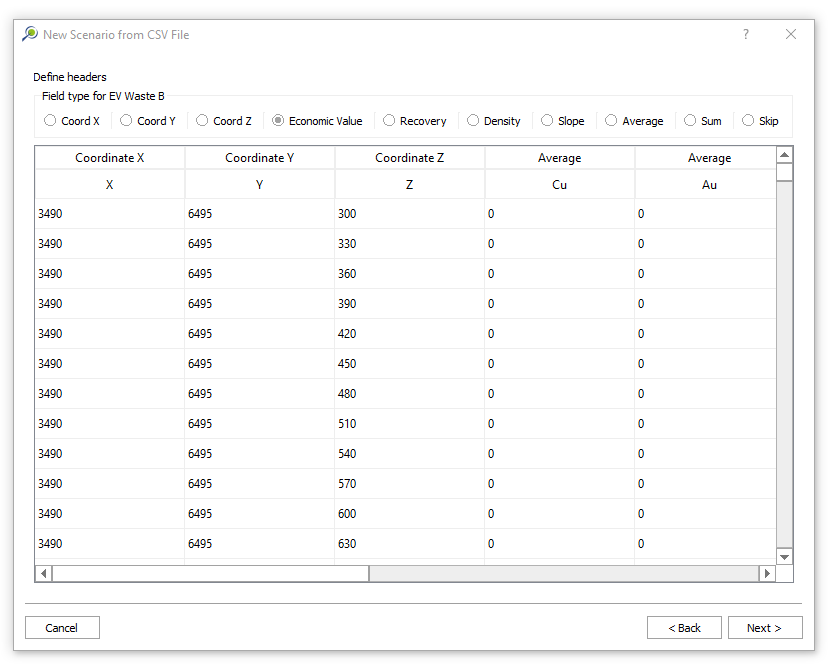
Task: Go back with the Back button
Action: (683, 628)
